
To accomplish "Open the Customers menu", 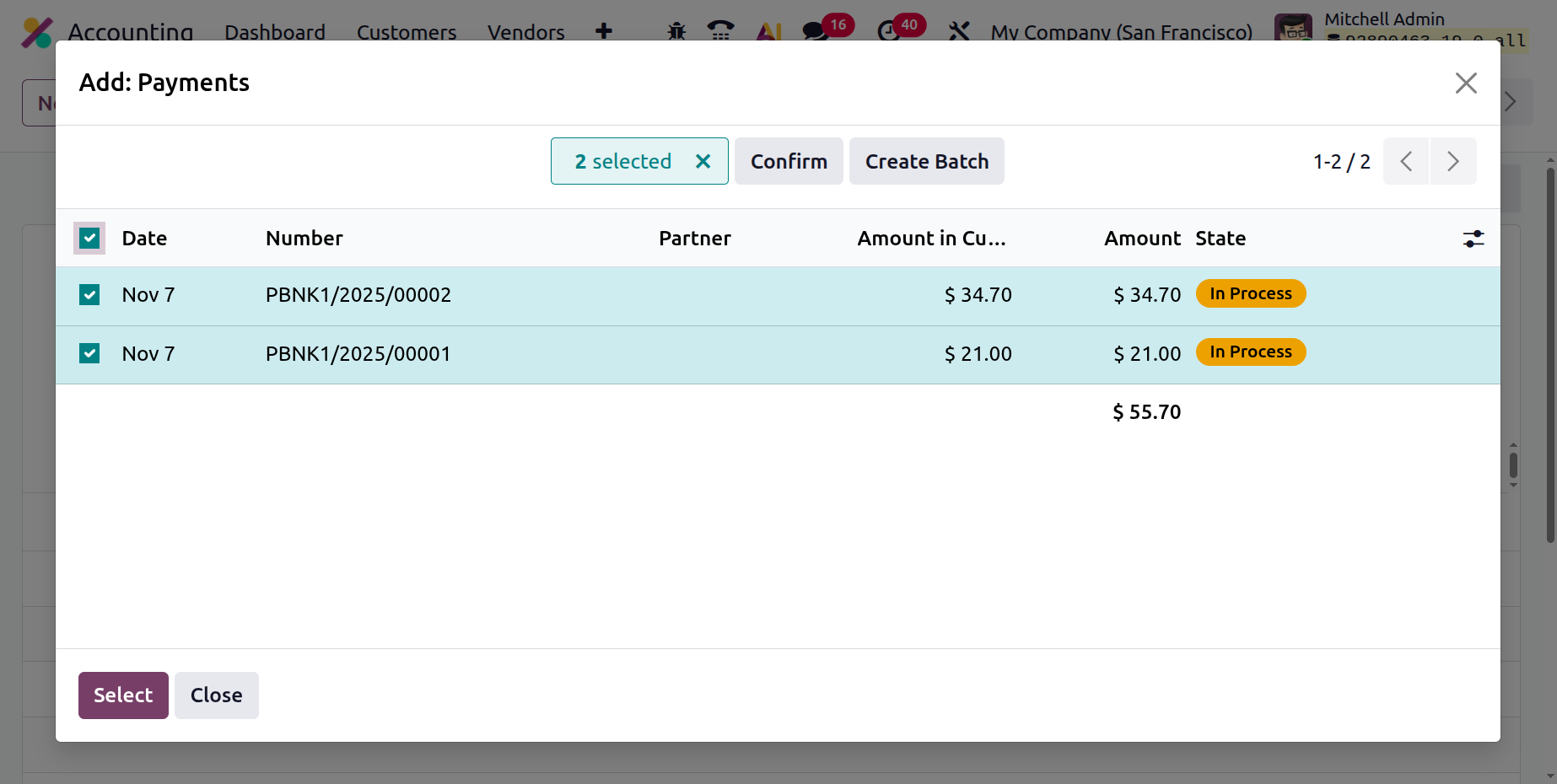I will tap(407, 32).
